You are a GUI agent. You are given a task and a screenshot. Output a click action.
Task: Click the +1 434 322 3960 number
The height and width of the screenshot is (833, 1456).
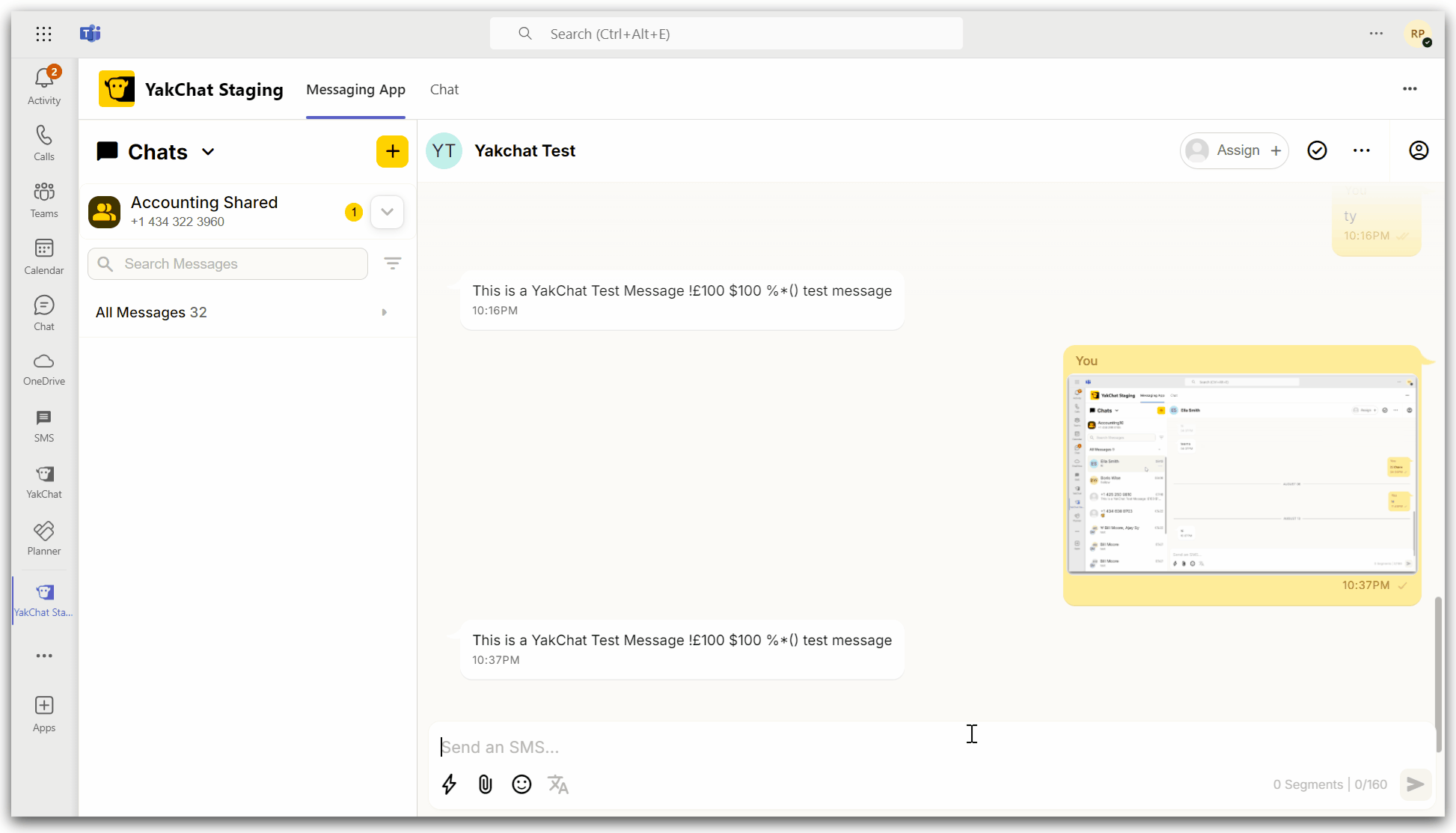177,222
